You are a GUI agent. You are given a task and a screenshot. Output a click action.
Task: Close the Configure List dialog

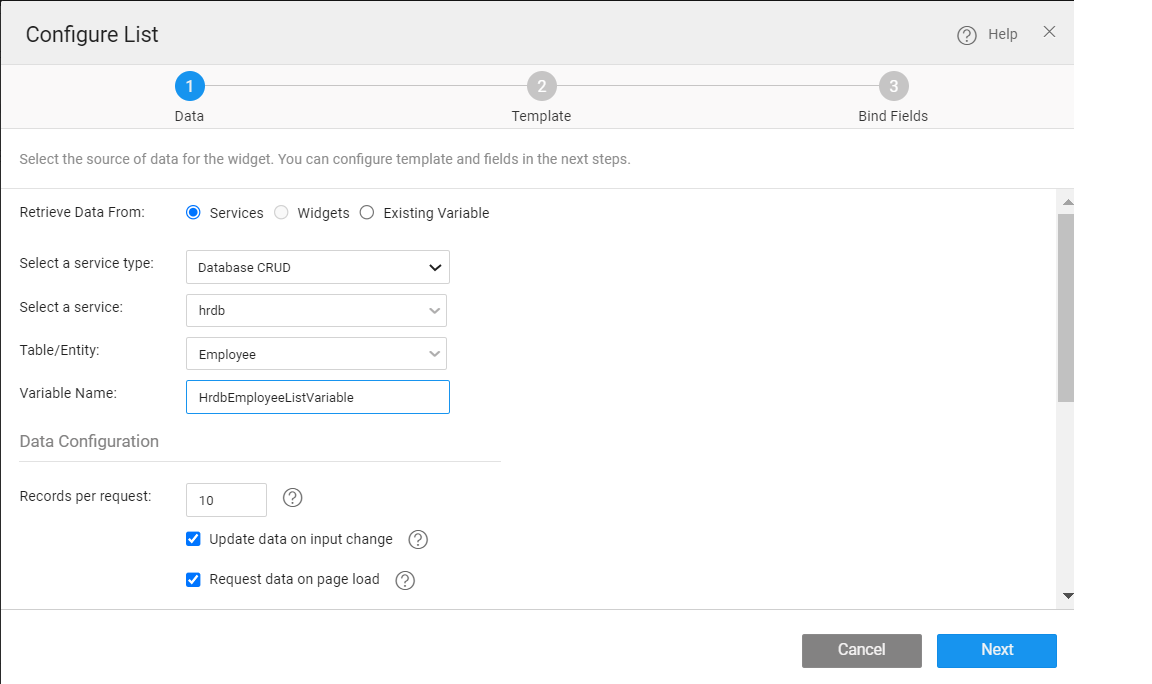[1049, 32]
